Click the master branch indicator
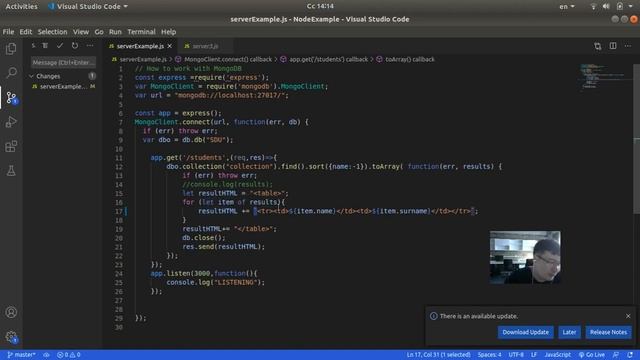Image resolution: width=640 pixels, height=360 pixels. pos(21,355)
